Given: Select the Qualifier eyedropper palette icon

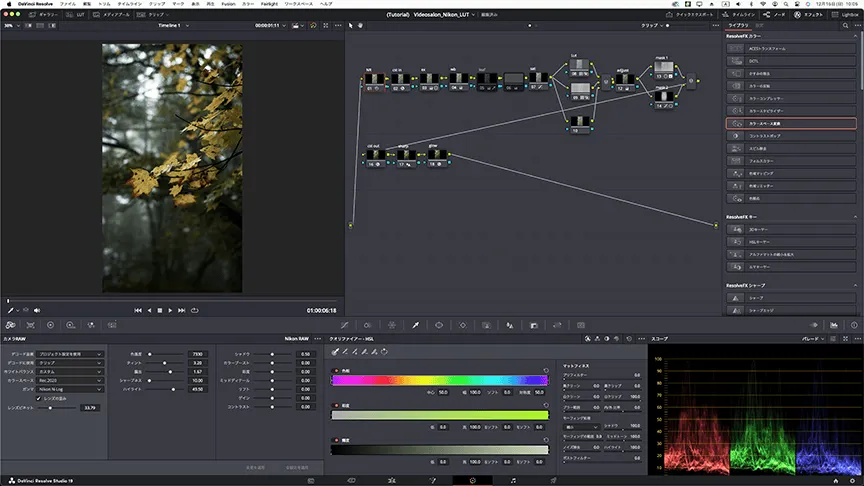Looking at the screenshot, I should coord(416,325).
